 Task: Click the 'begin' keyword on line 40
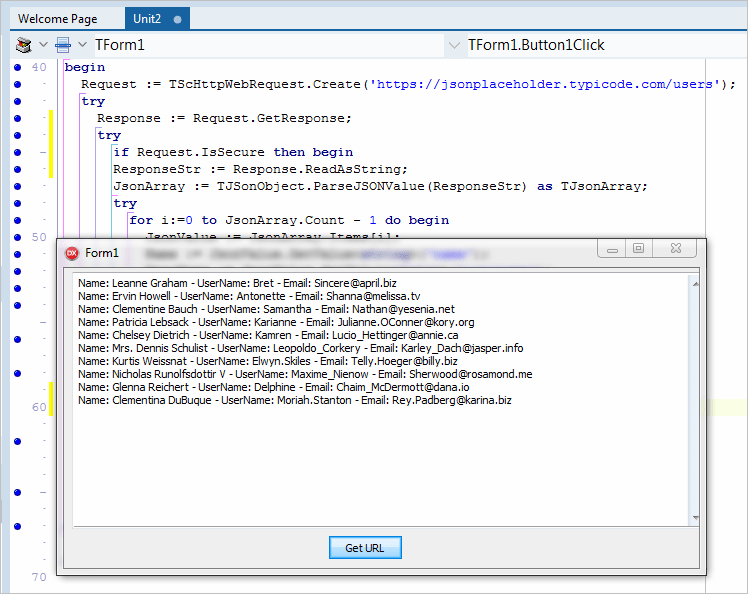point(85,67)
